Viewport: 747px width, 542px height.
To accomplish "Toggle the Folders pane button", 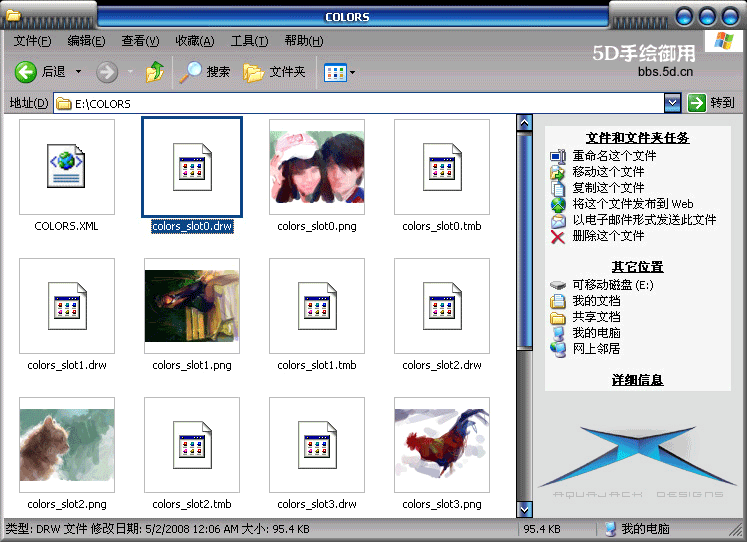I will pyautogui.click(x=274, y=72).
